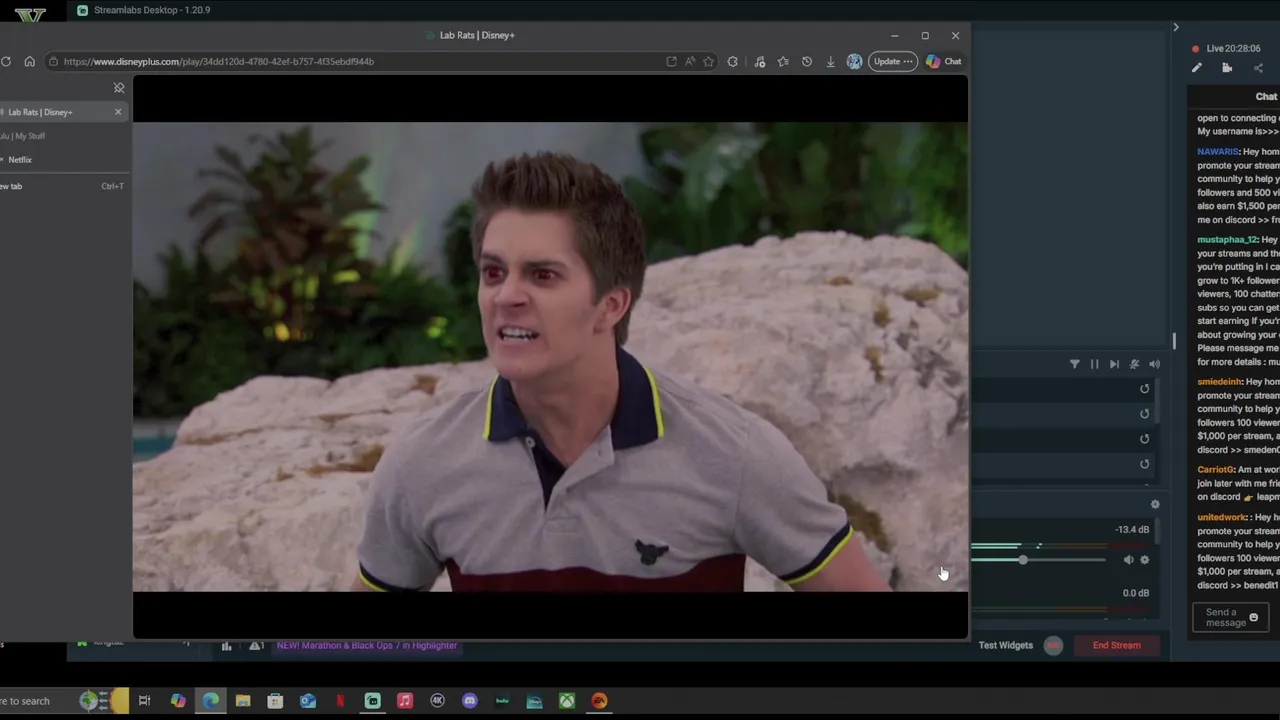This screenshot has height=720, width=1280.
Task: Click the browser profile avatar
Action: click(854, 62)
